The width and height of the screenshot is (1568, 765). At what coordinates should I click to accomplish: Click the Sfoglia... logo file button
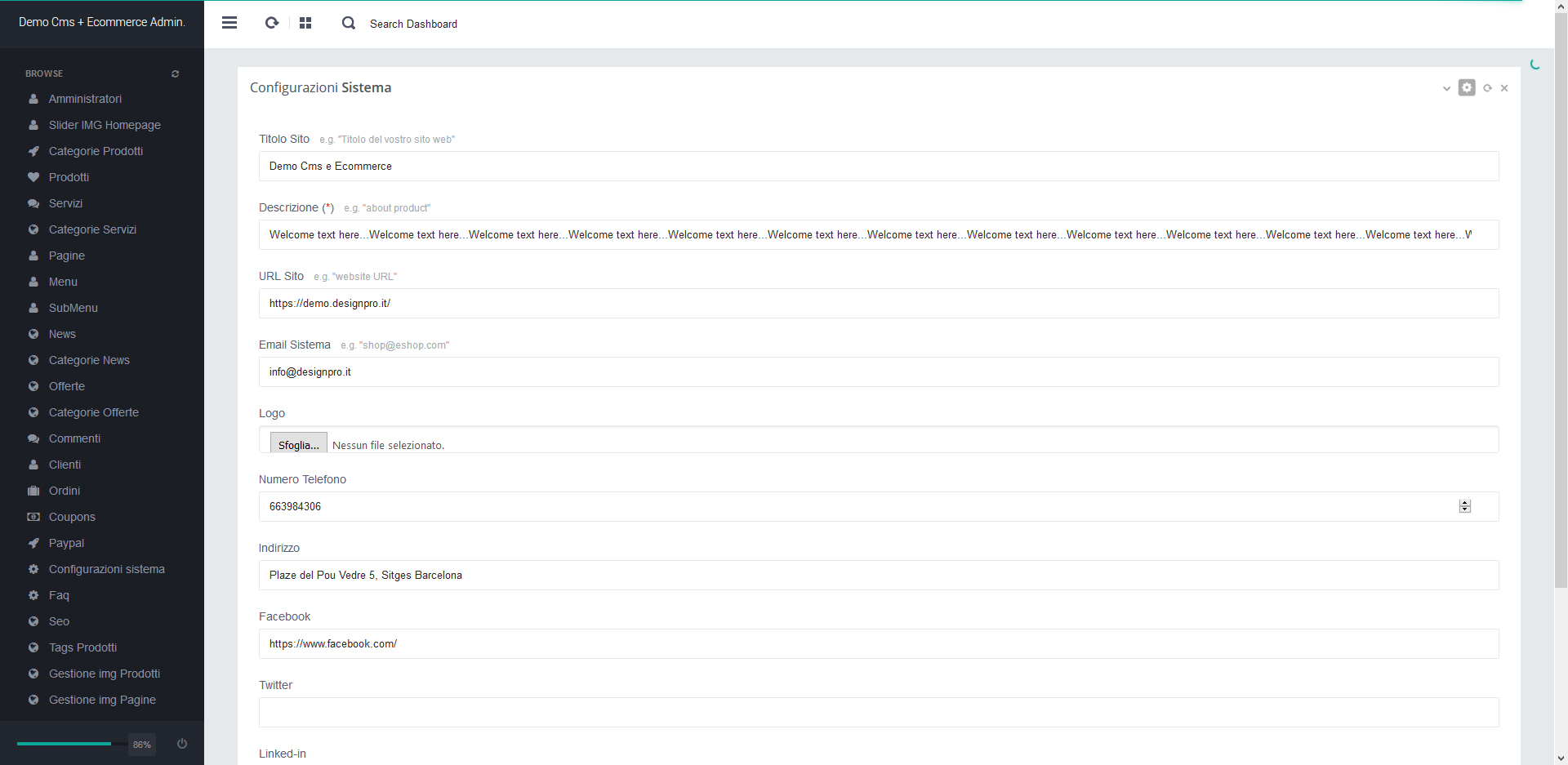pyautogui.click(x=299, y=444)
